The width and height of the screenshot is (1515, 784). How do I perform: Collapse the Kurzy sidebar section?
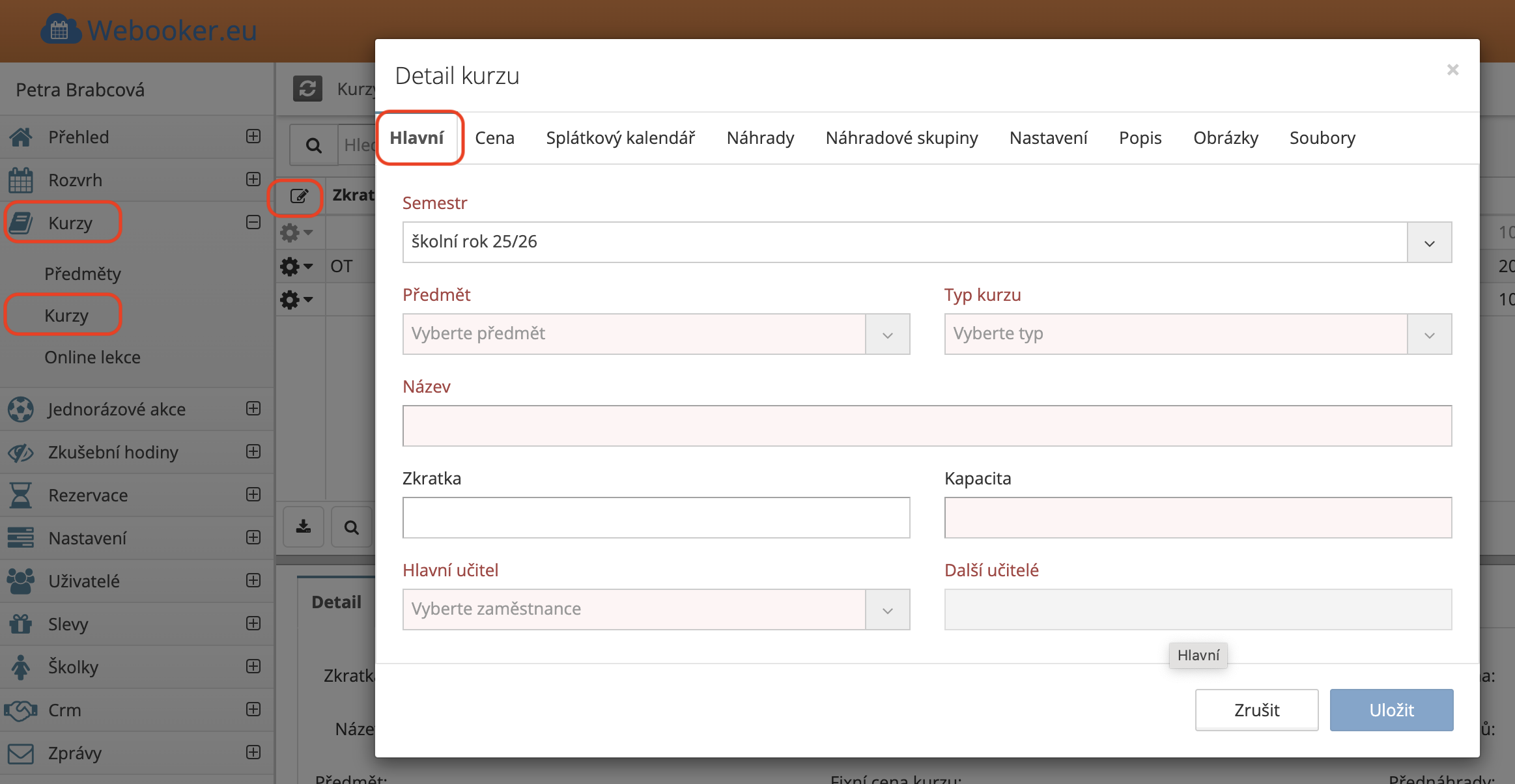[253, 223]
